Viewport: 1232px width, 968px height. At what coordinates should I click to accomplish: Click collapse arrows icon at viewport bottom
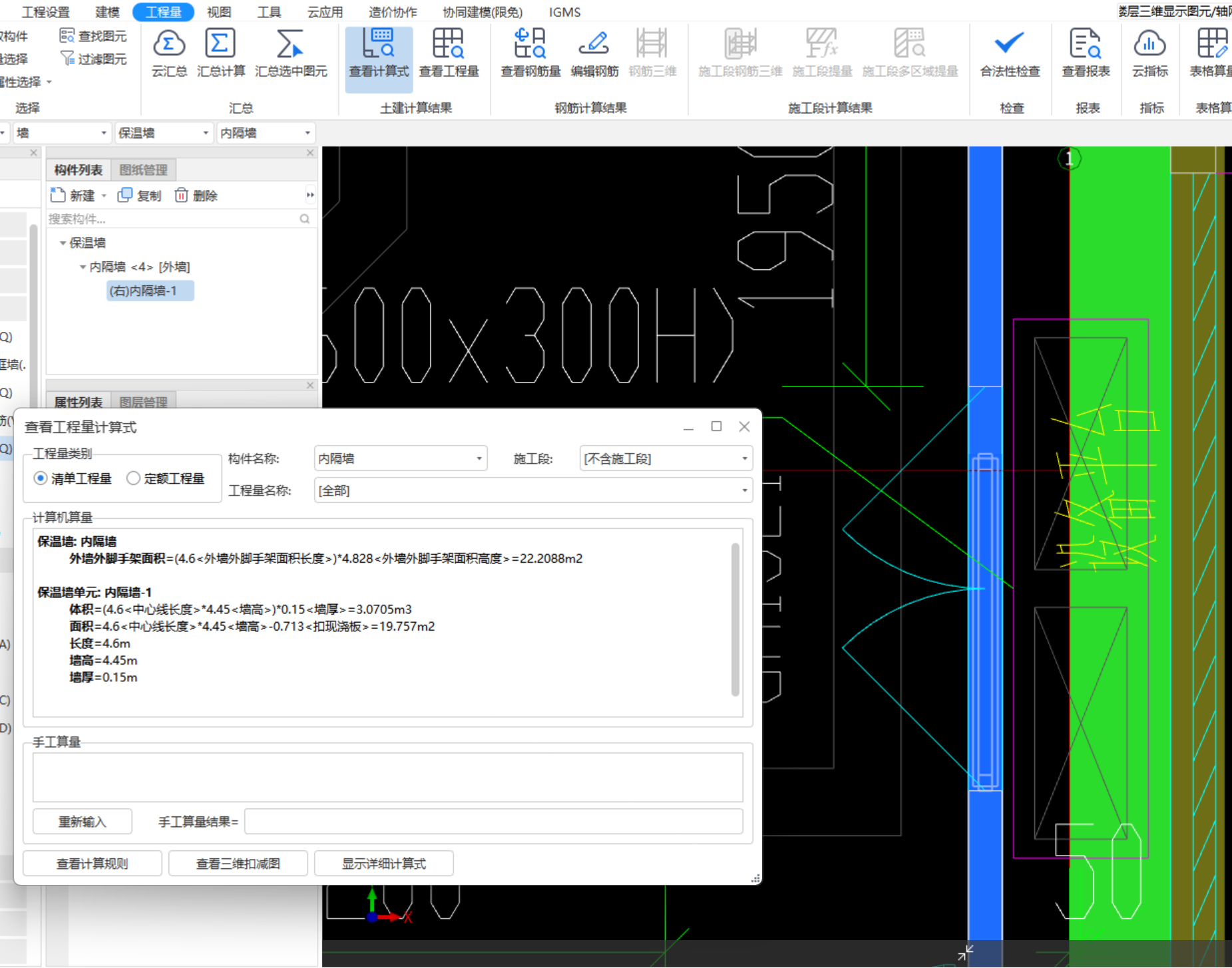click(965, 953)
